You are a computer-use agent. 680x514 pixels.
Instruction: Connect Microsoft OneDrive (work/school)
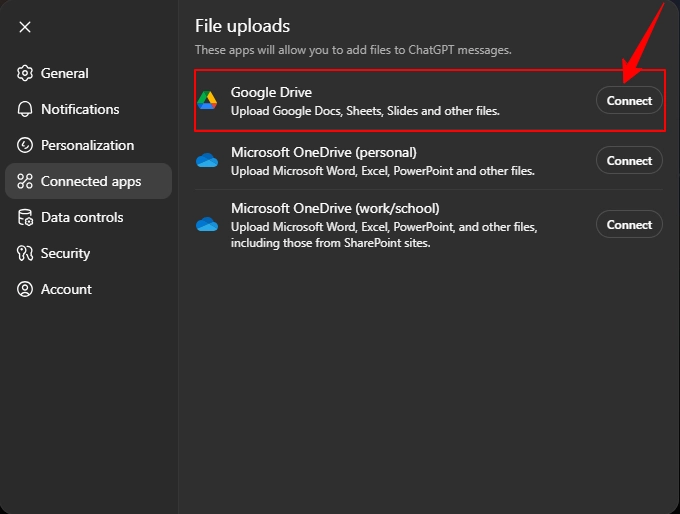tap(629, 224)
